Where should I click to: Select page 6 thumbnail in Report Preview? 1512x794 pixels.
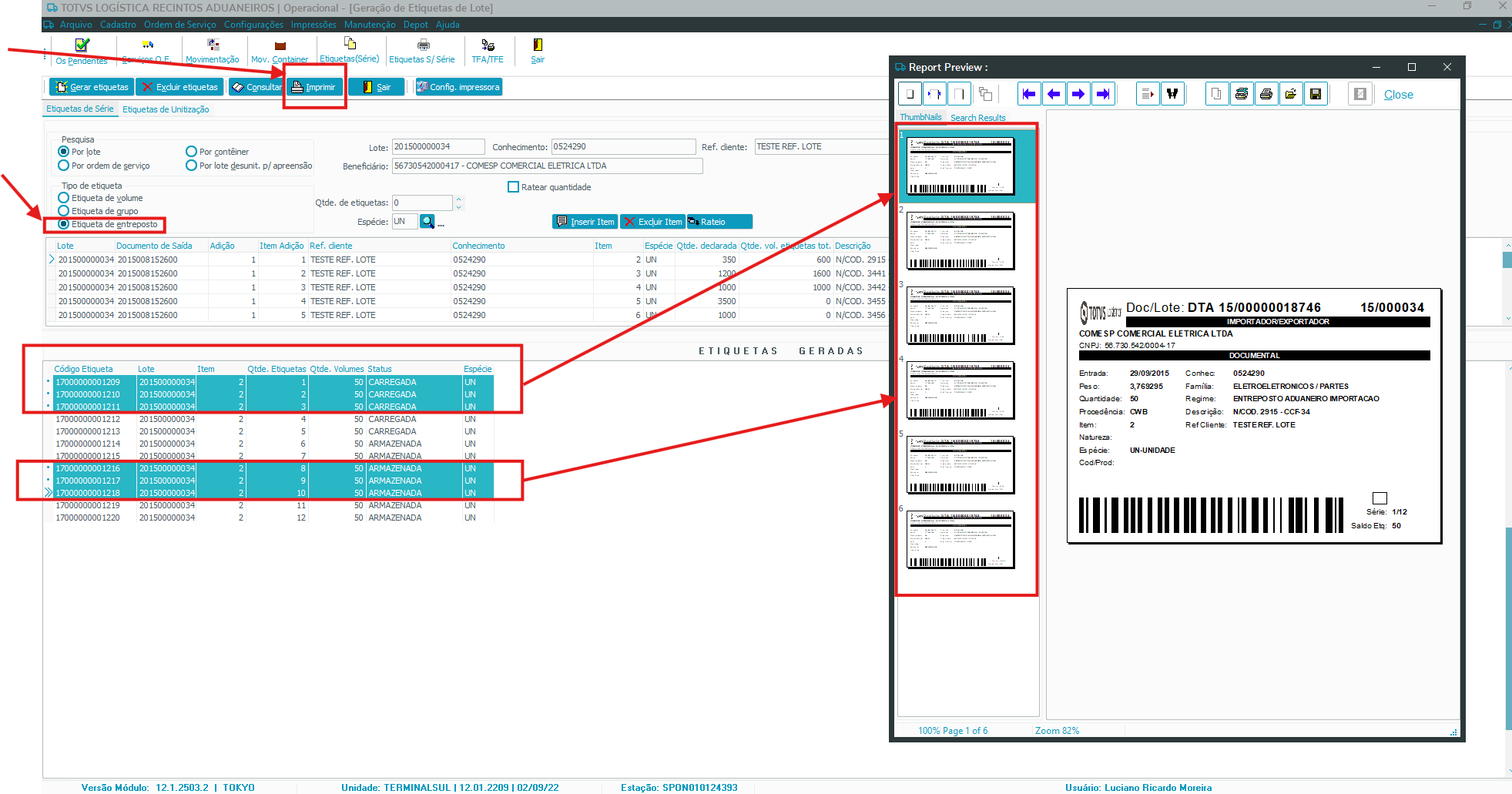click(961, 540)
